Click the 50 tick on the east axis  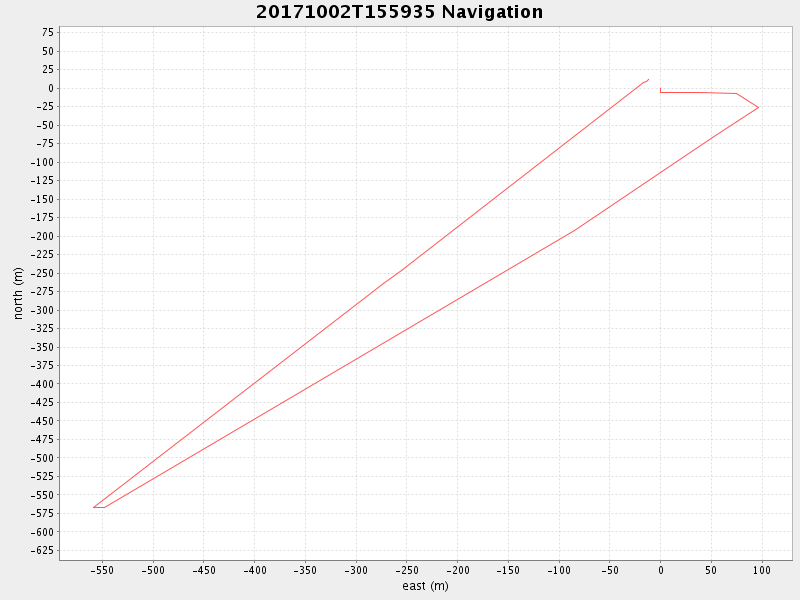click(711, 570)
